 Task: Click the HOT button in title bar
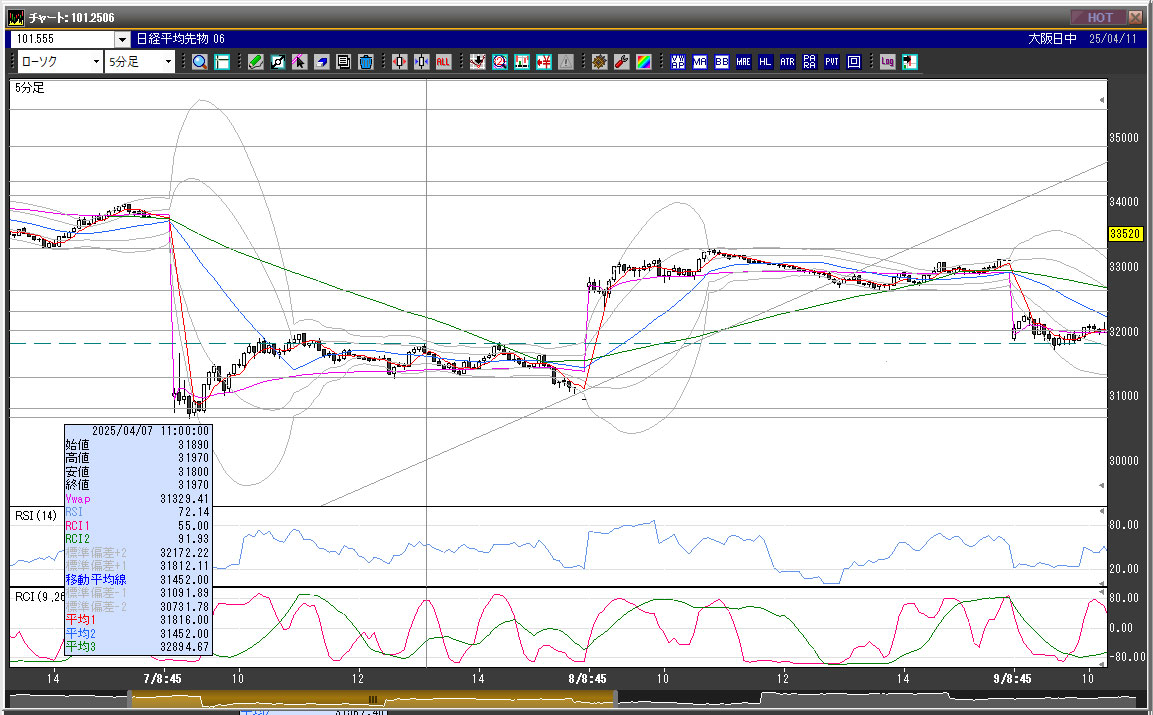coord(1098,17)
